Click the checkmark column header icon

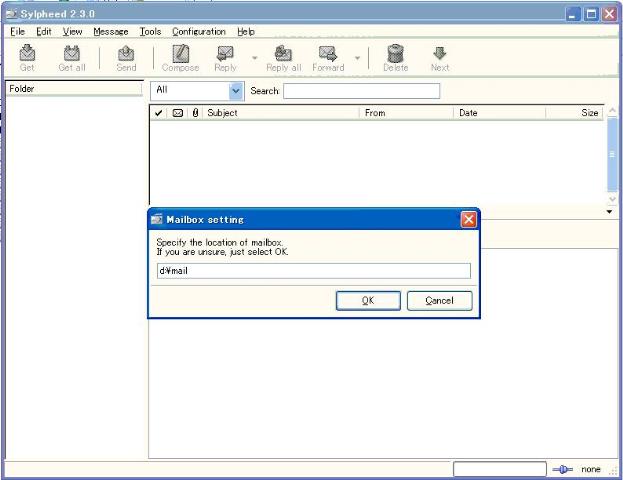[158, 113]
